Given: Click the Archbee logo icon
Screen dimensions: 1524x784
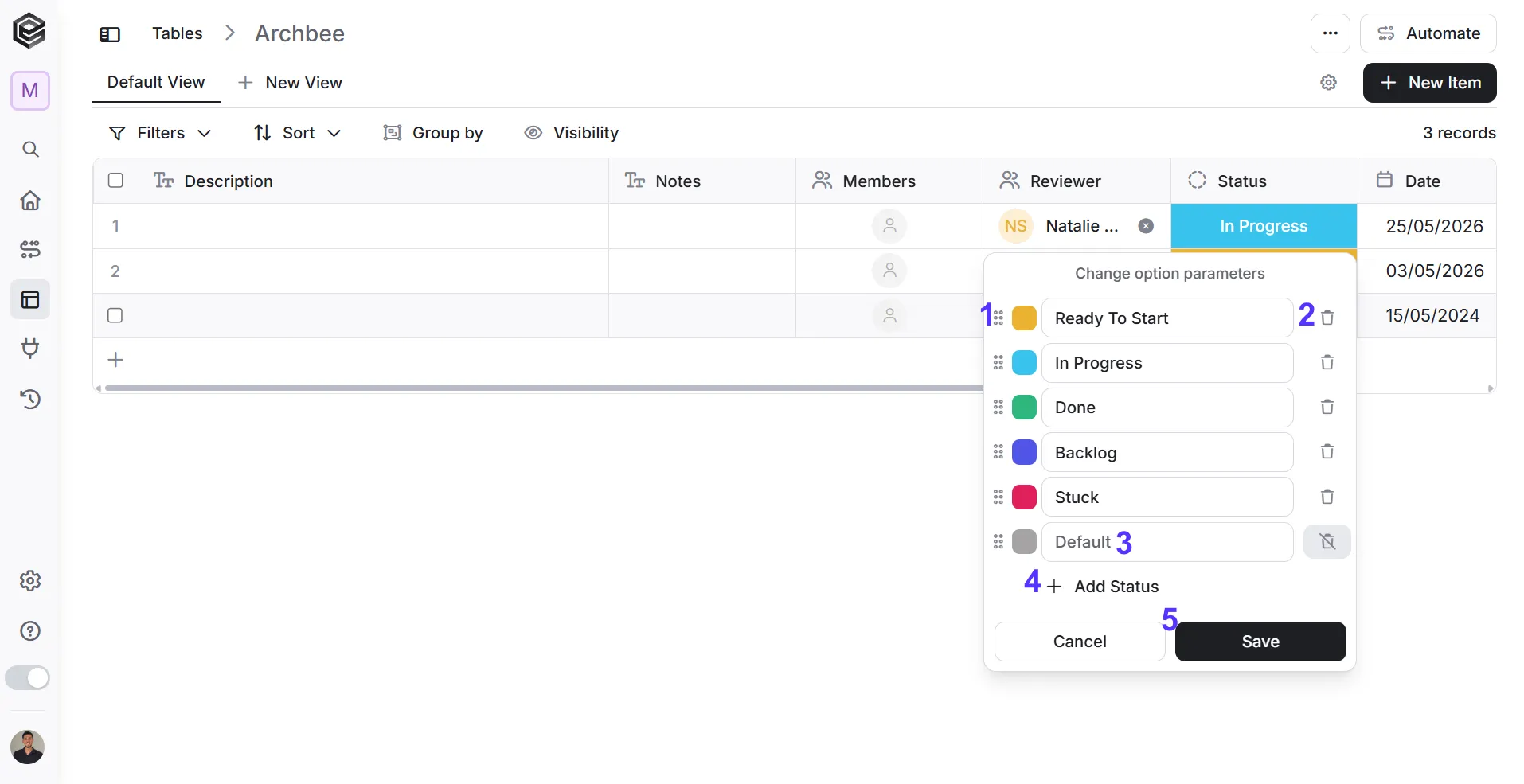Looking at the screenshot, I should [29, 32].
